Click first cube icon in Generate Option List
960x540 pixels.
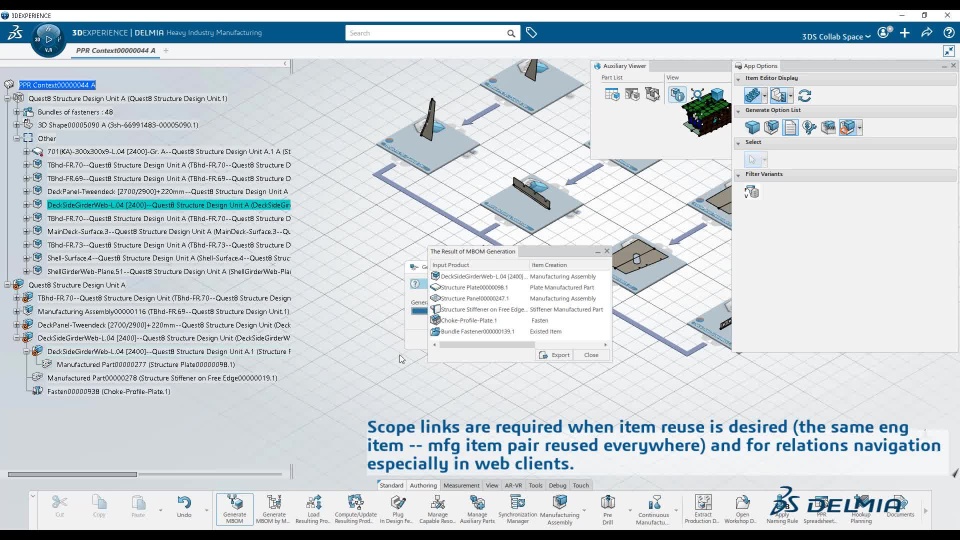(752, 127)
